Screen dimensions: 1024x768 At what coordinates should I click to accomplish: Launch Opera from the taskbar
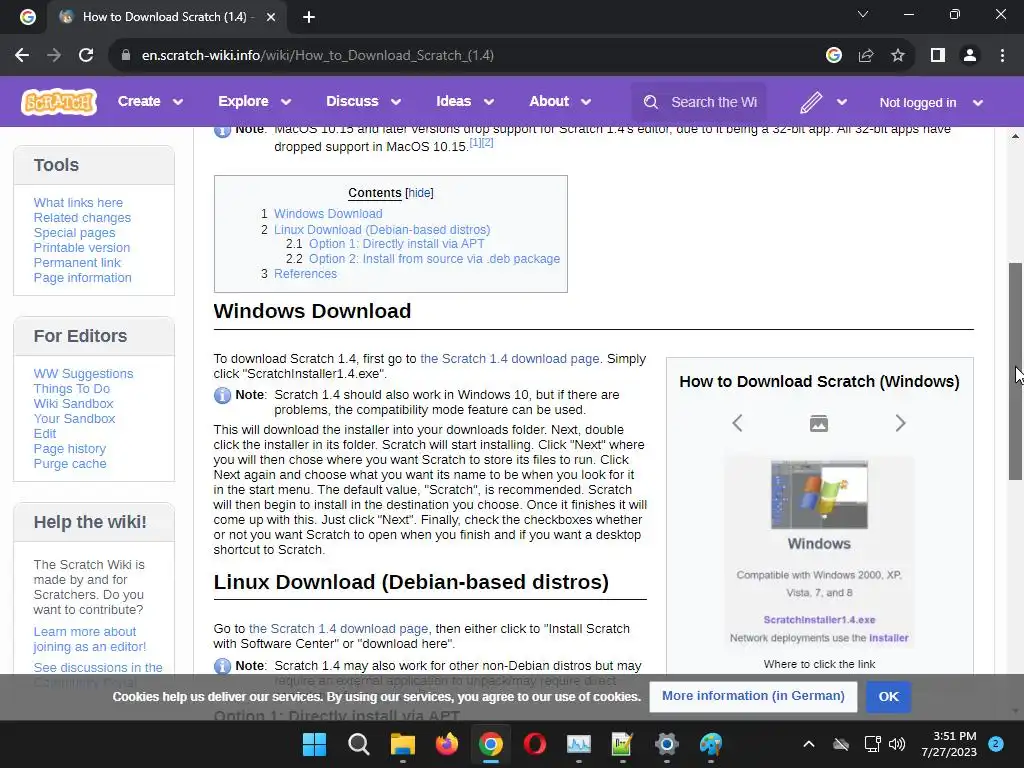534,744
